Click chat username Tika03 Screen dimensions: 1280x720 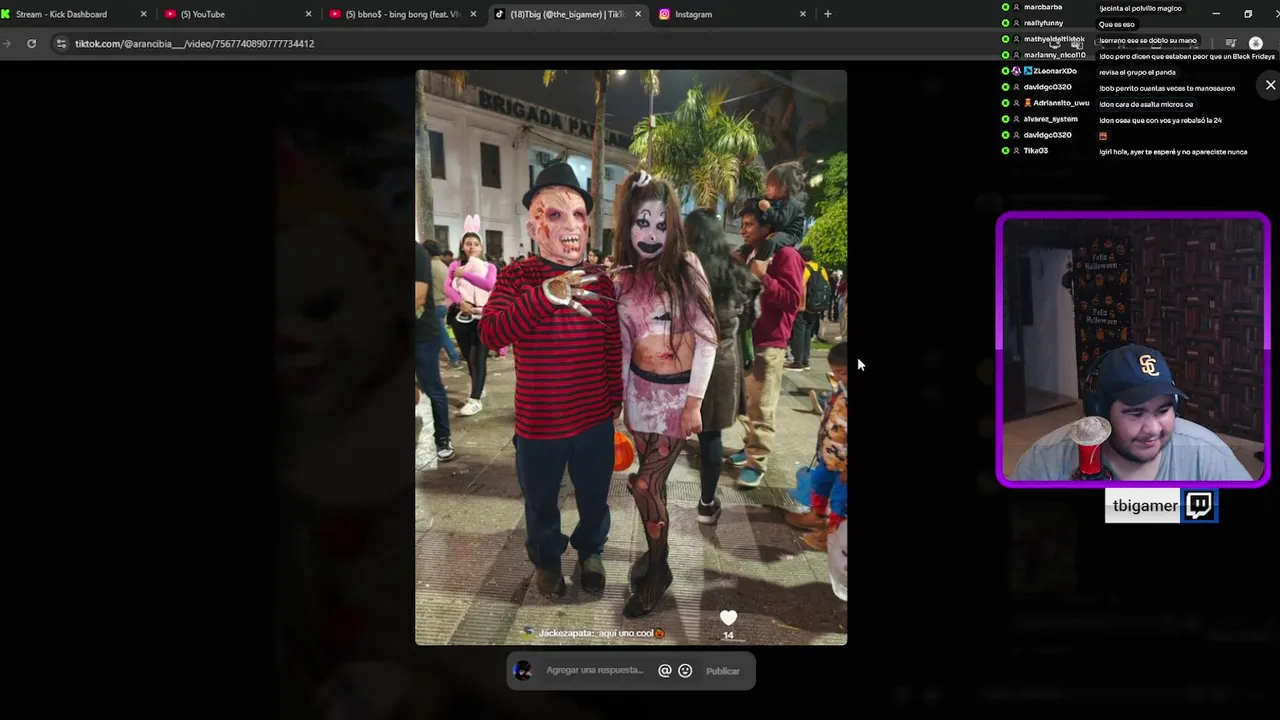pyautogui.click(x=1035, y=151)
